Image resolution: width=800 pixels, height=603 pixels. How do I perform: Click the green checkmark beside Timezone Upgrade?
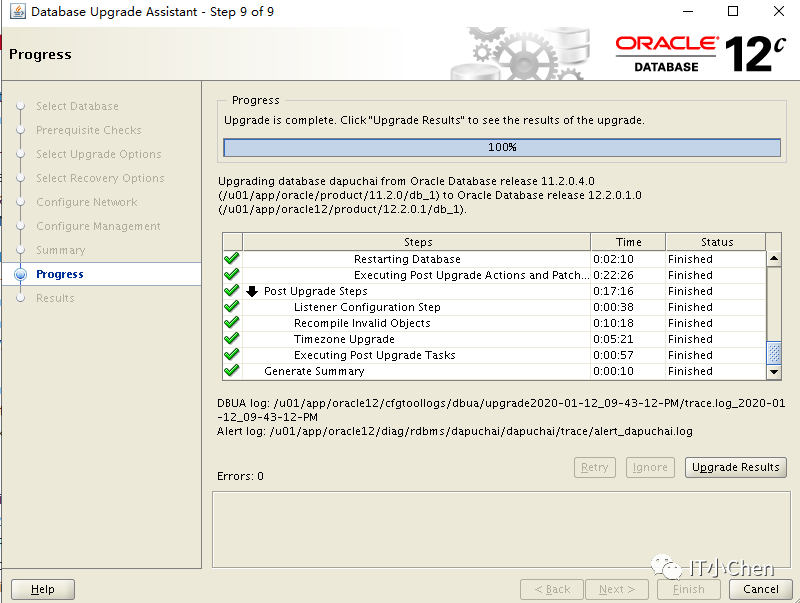click(232, 339)
